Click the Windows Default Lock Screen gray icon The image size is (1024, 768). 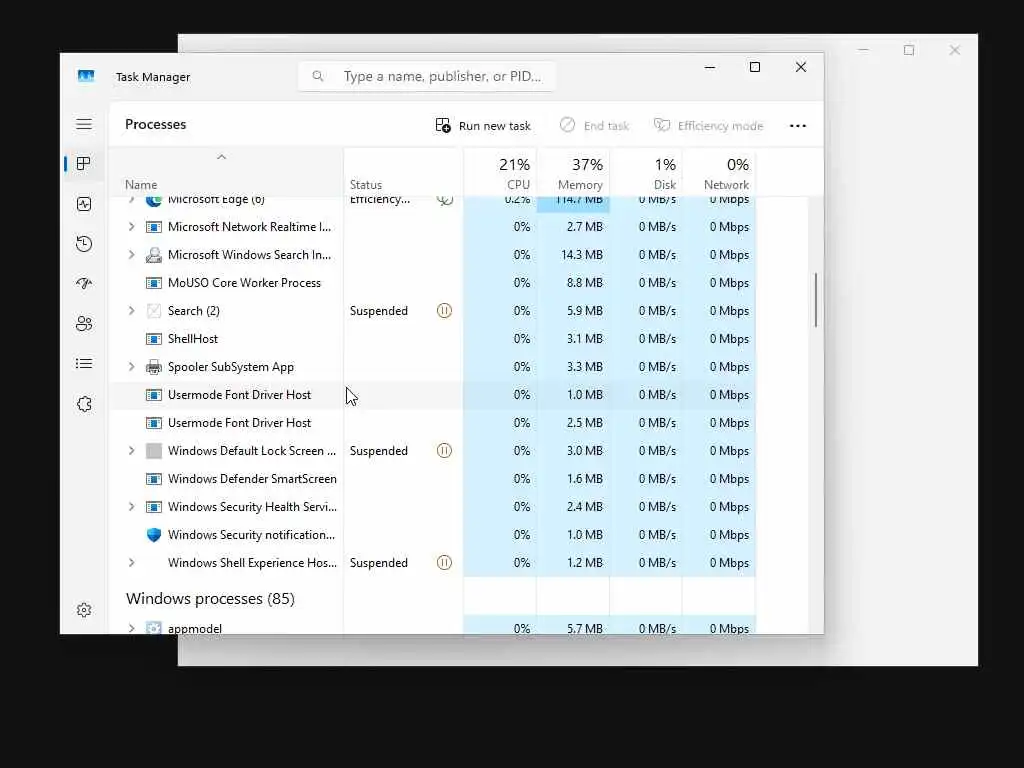point(153,451)
